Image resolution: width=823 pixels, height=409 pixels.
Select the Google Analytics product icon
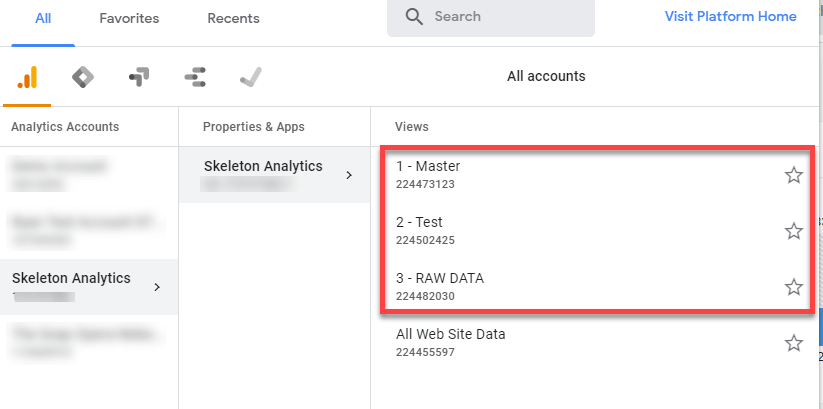(x=27, y=77)
